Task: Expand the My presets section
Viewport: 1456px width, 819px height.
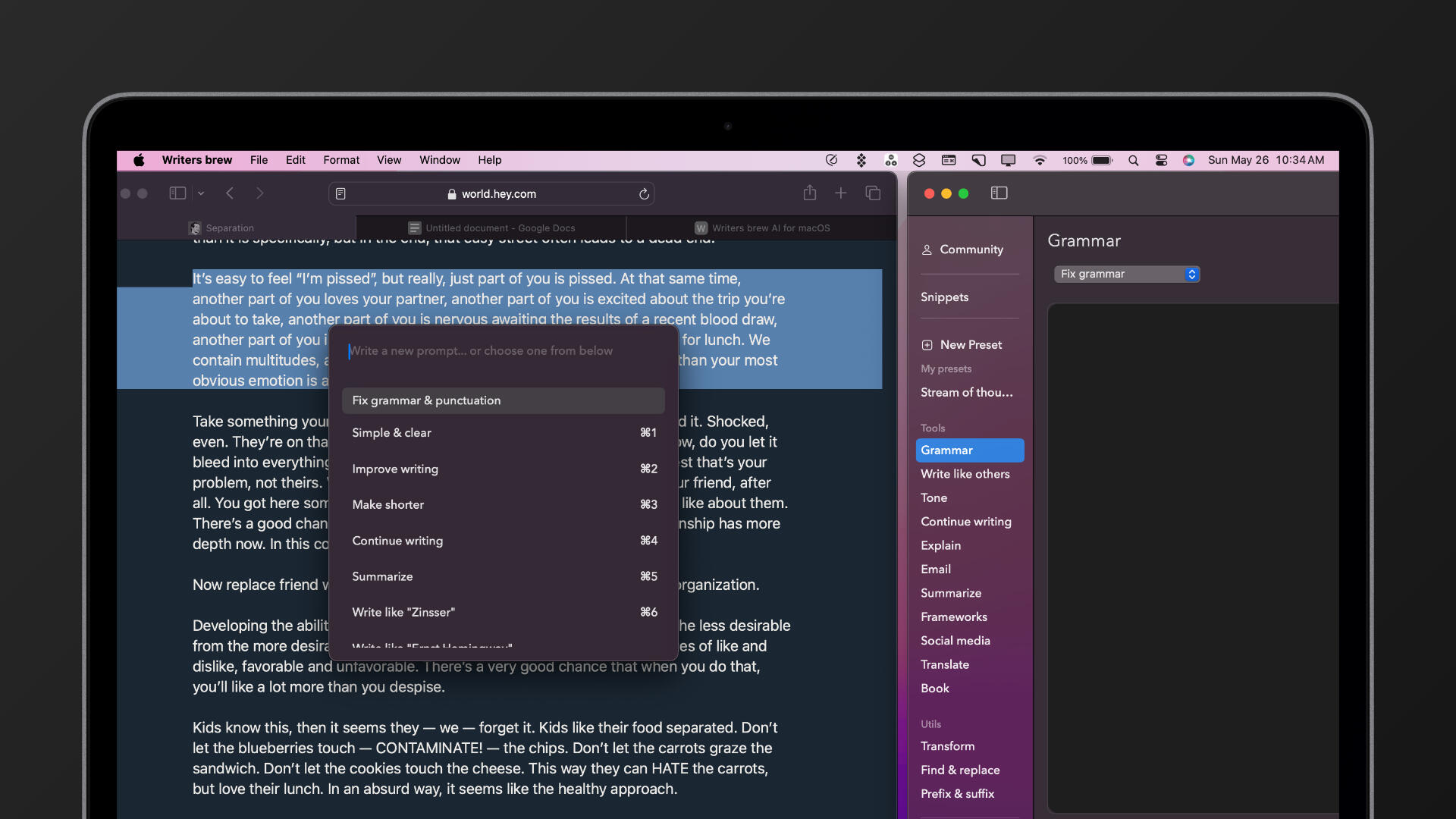Action: tap(946, 368)
